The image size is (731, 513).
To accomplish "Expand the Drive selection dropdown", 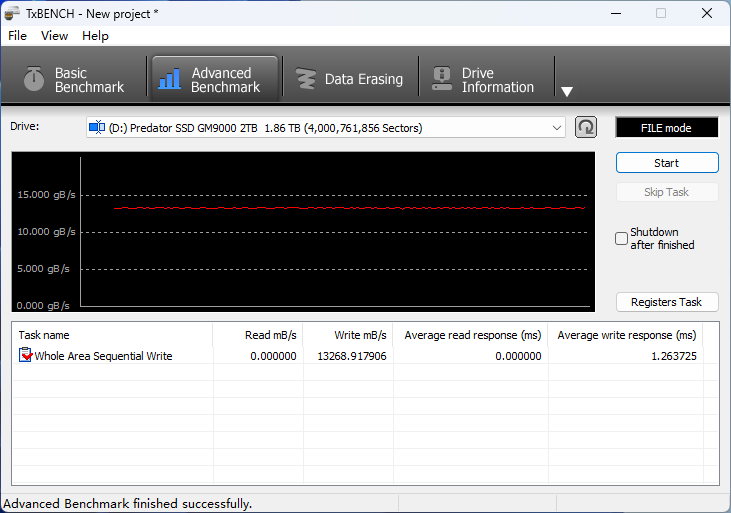I will 557,128.
